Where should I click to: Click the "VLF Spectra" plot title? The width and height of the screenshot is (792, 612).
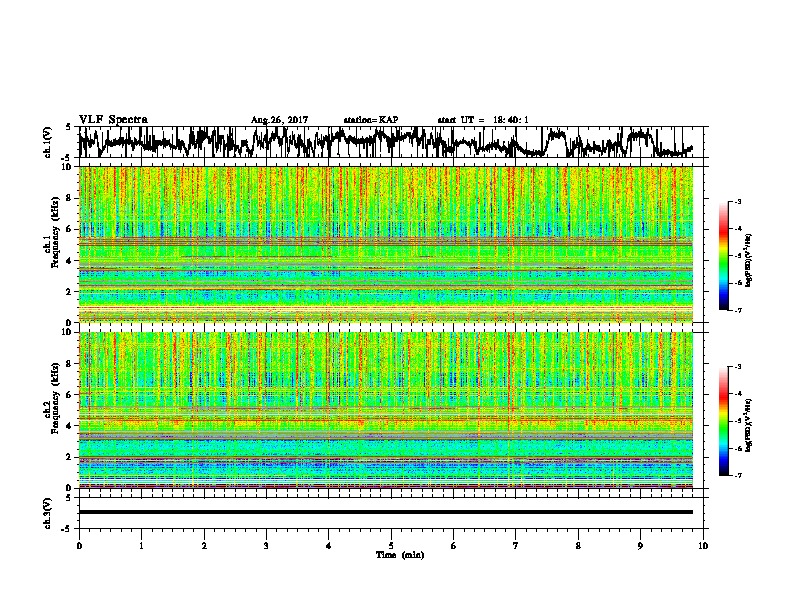113,120
